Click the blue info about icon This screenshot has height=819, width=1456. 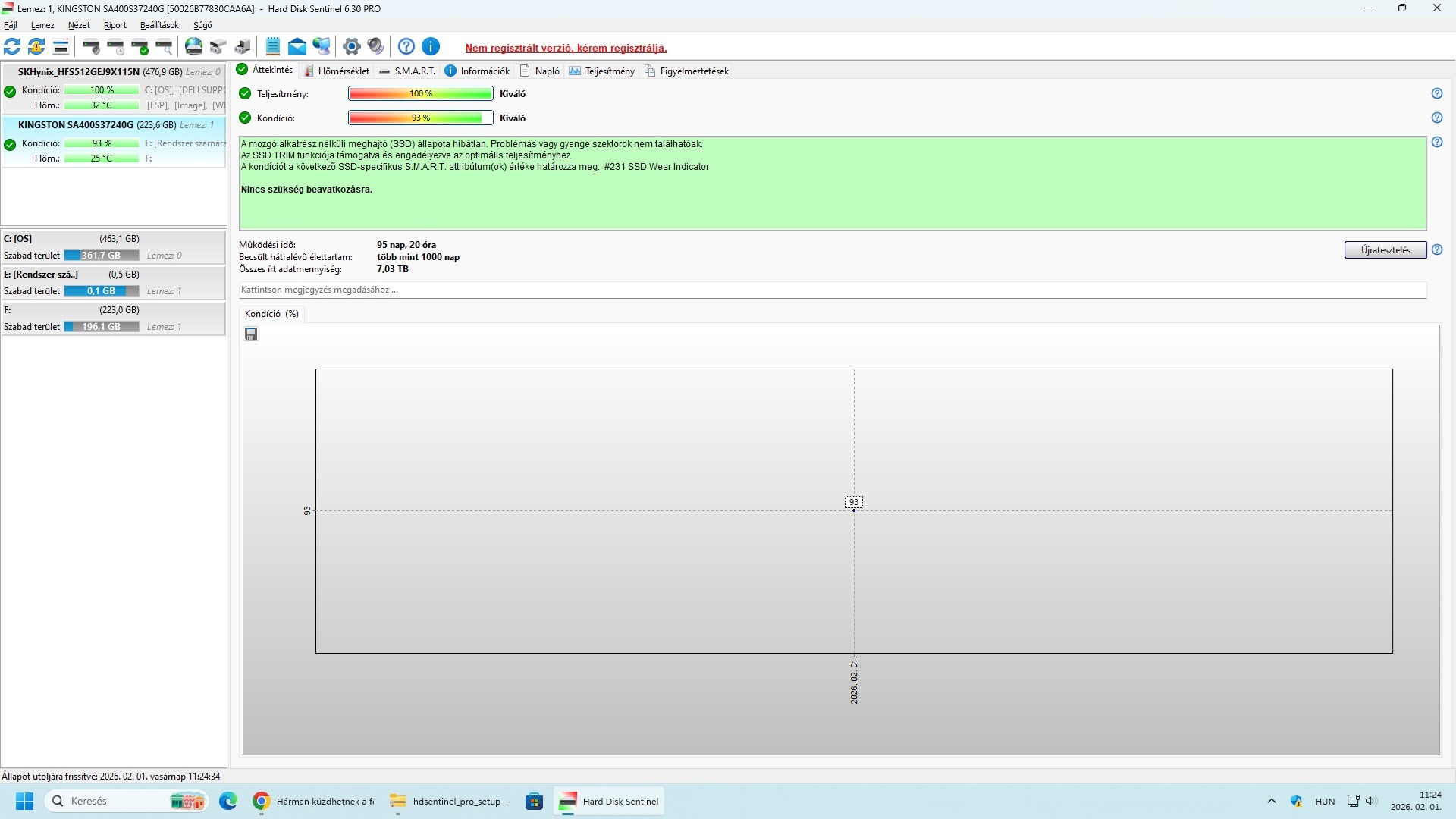point(431,46)
